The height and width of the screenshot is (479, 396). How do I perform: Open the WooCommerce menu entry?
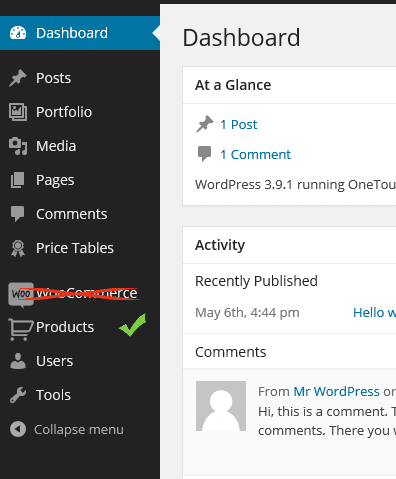(80, 294)
